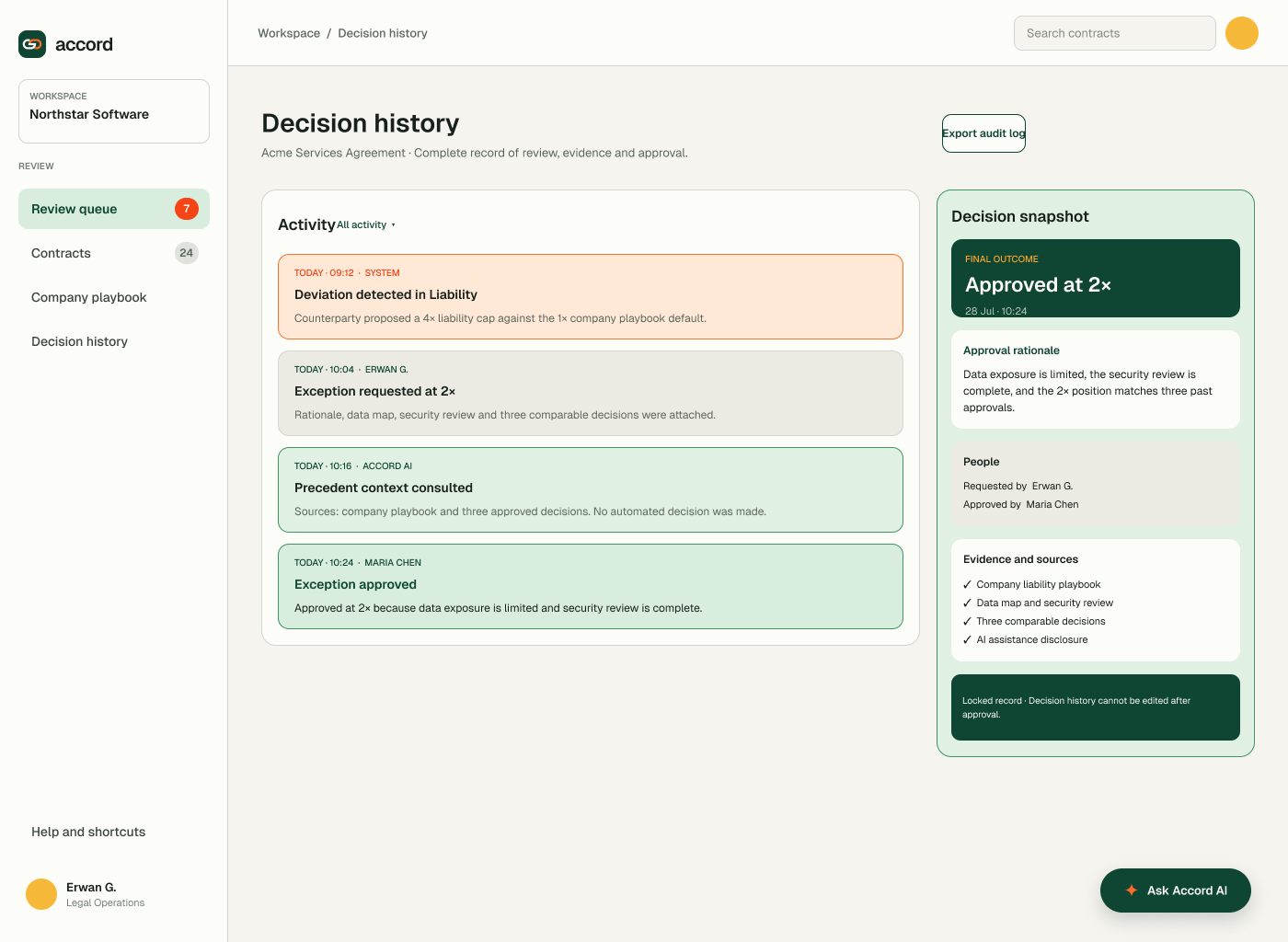Select Decision history in sidebar
Screen dimensions: 1288x942
click(x=114, y=341)
